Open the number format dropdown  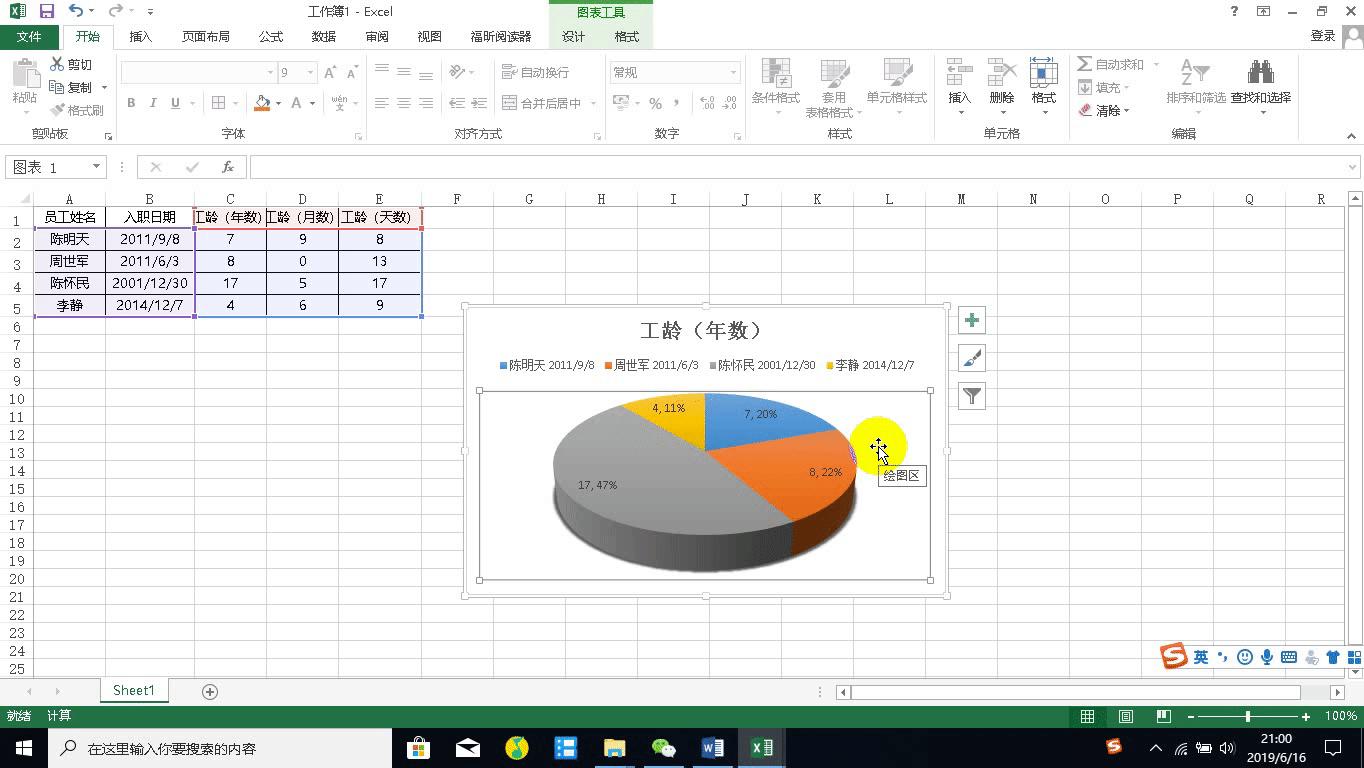733,73
